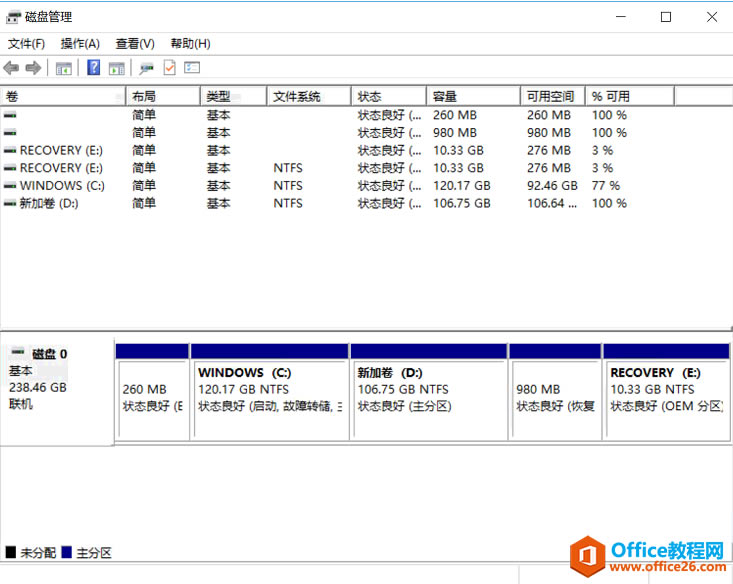Maximize the Disk Management window
This screenshot has width=733, height=584.
pos(666,17)
